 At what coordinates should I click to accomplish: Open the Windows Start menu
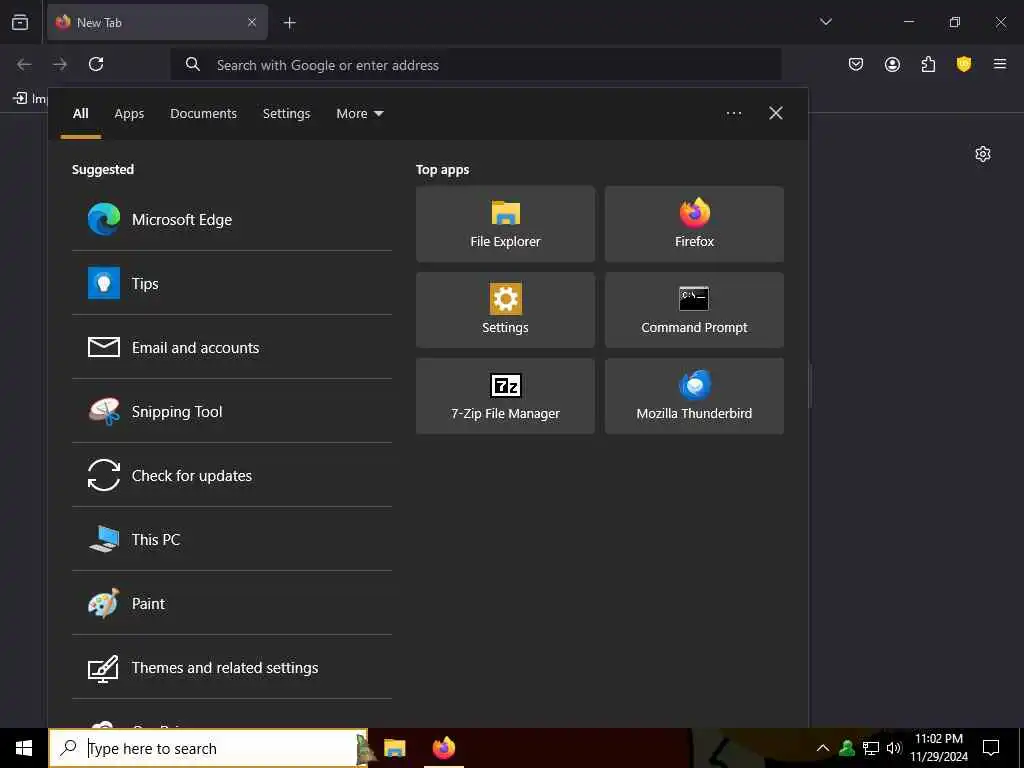point(24,748)
